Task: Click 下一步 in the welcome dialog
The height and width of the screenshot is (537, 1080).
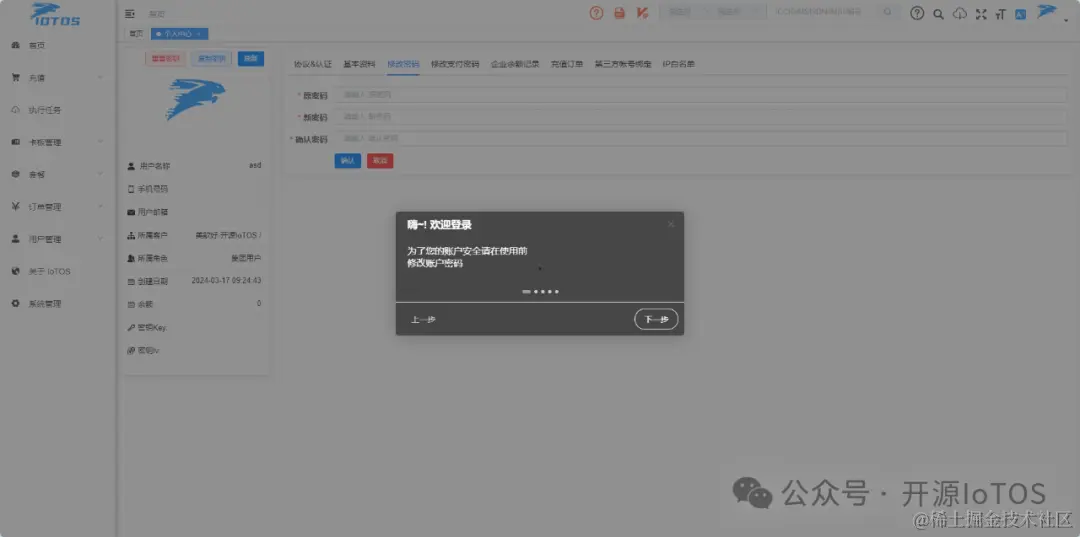Action: point(656,319)
